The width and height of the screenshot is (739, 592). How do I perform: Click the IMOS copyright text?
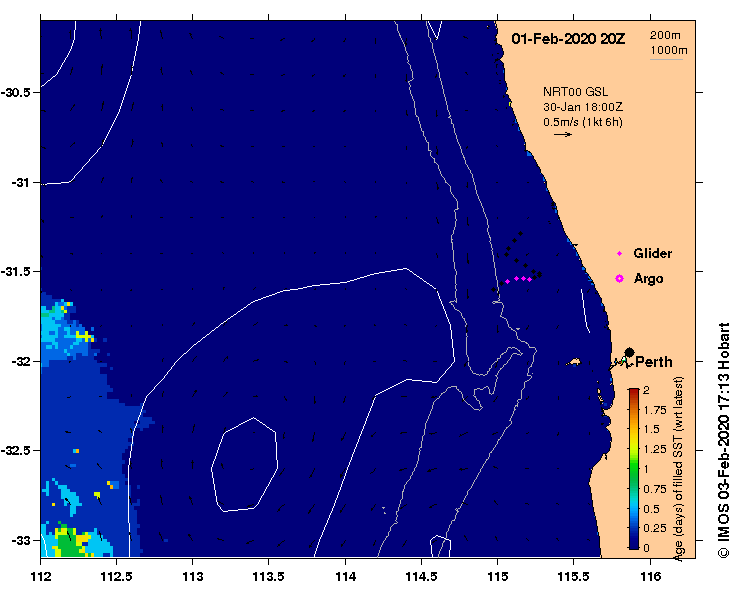723,440
